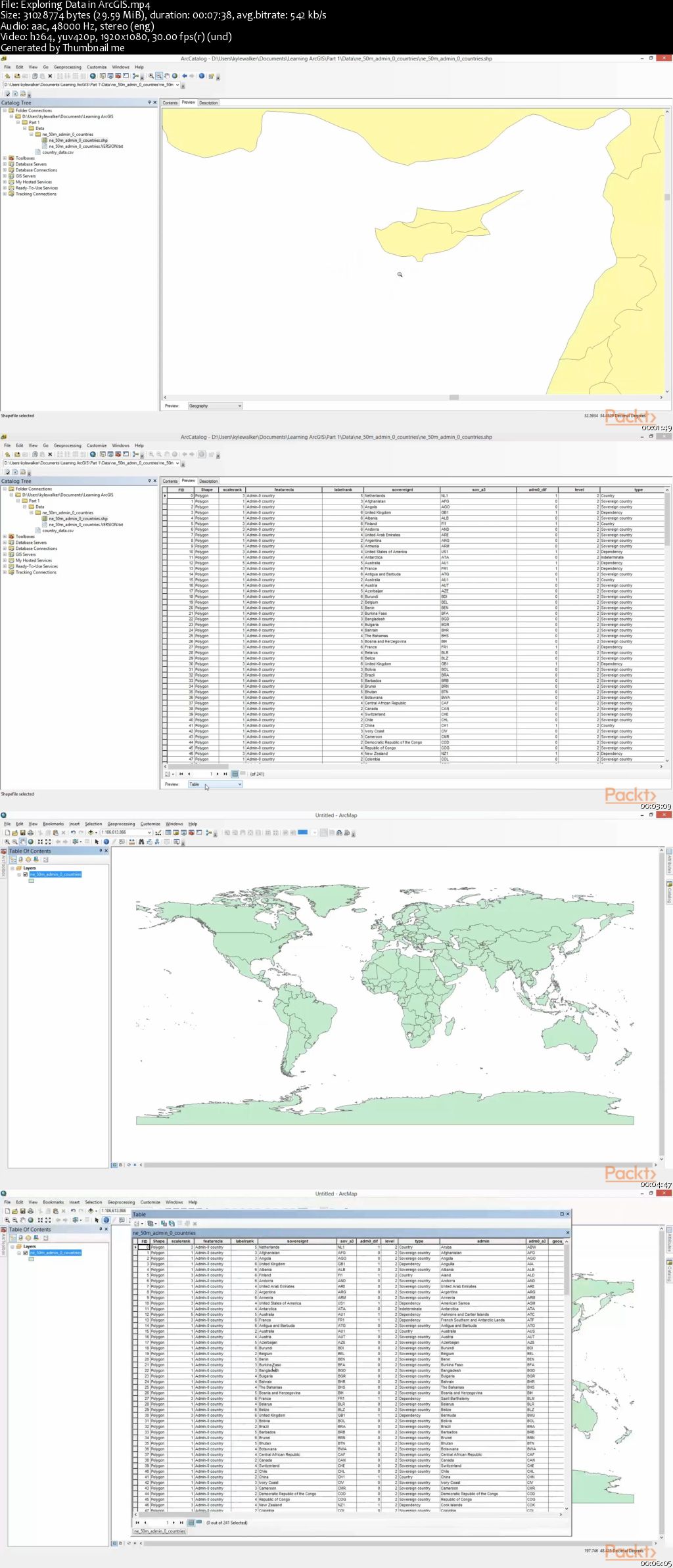Open Bookmarks menu in the world map ArcMap window
Image resolution: width=673 pixels, height=1568 pixels.
53,824
